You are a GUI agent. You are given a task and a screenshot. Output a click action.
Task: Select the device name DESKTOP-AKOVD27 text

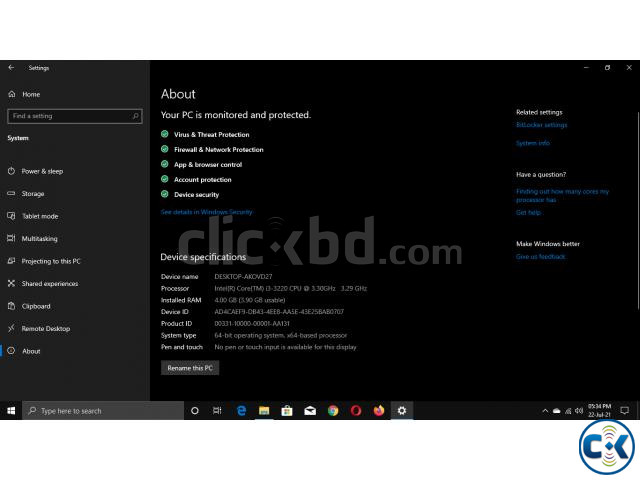[x=243, y=276]
